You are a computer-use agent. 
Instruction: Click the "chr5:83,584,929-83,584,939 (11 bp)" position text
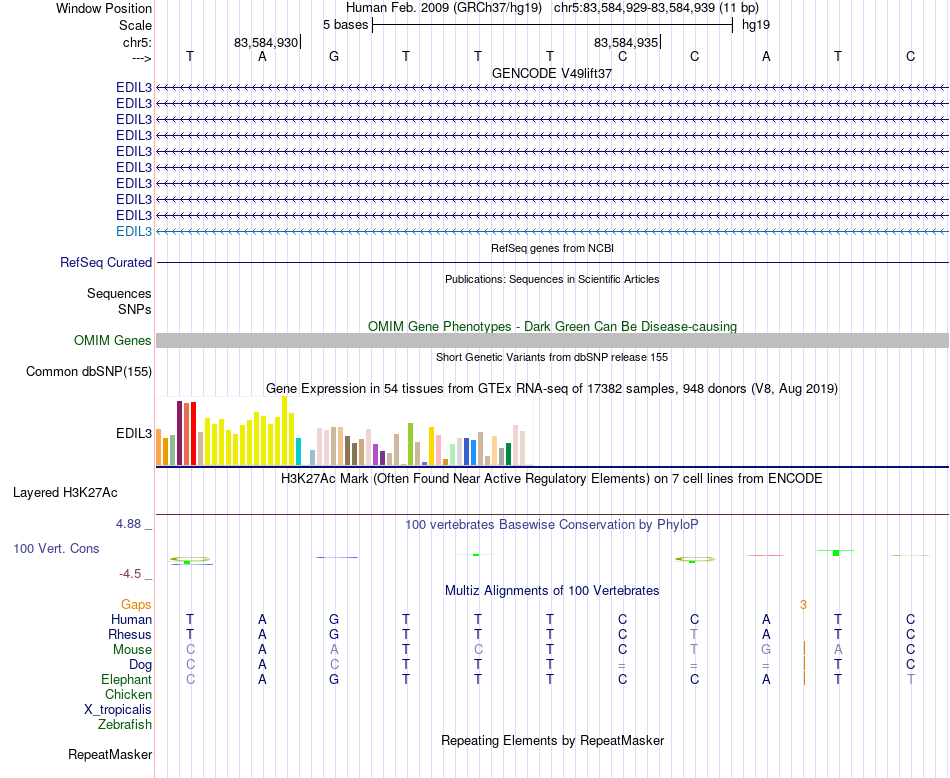656,8
